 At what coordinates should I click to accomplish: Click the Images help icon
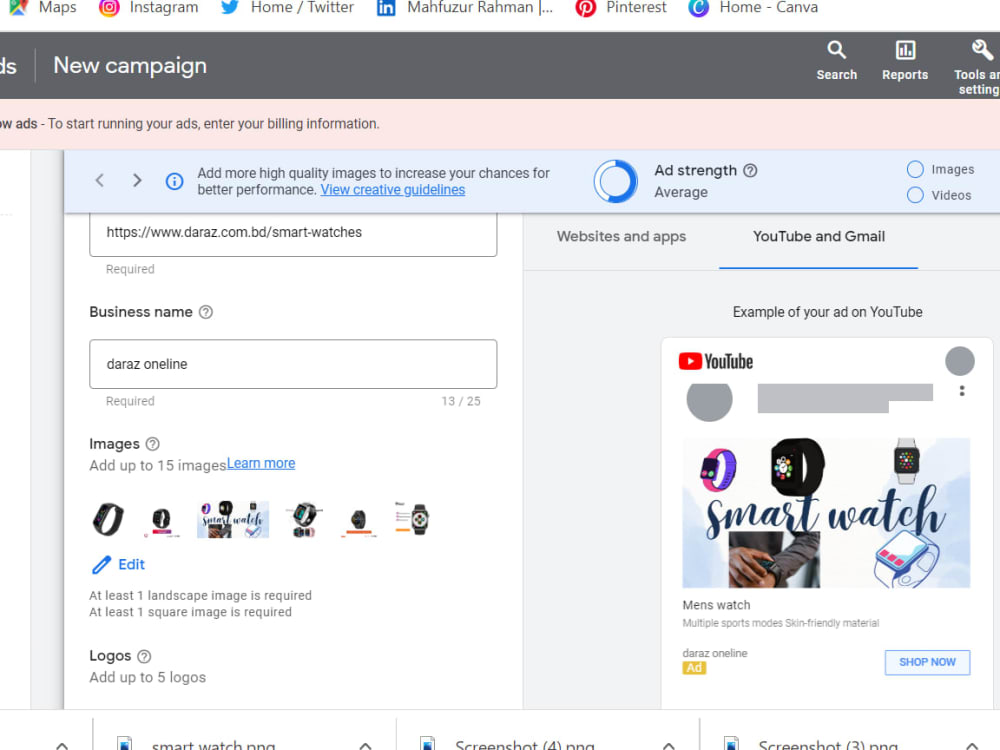[152, 443]
